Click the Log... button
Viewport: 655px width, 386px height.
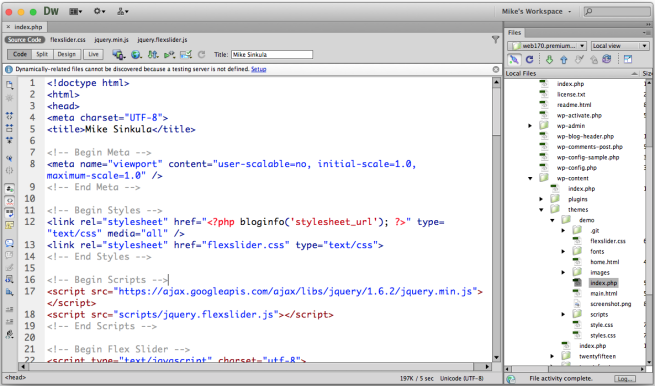[625, 379]
